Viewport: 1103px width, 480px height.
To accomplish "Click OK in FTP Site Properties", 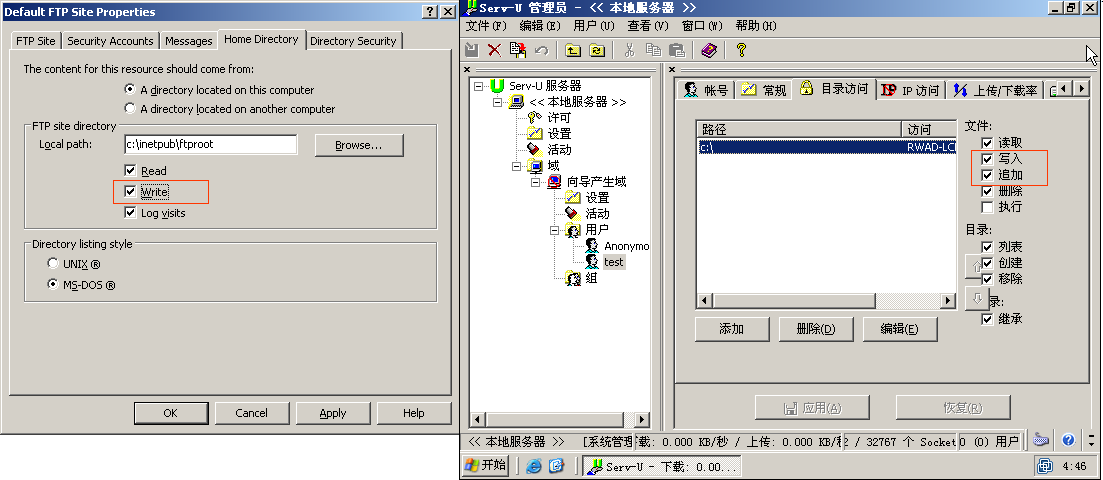I will (x=170, y=413).
